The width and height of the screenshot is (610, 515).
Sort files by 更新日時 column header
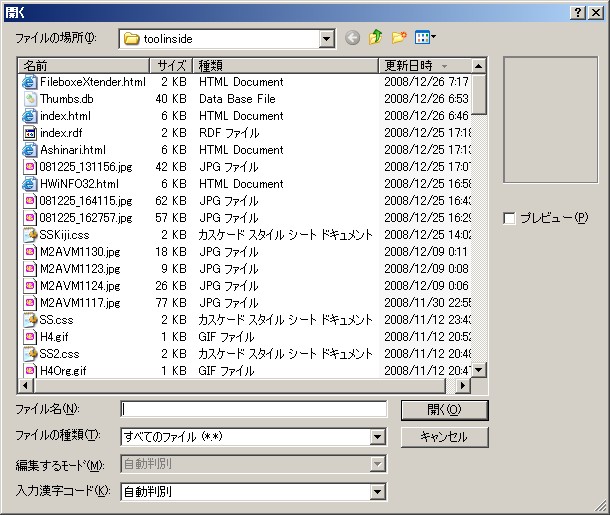click(x=424, y=65)
